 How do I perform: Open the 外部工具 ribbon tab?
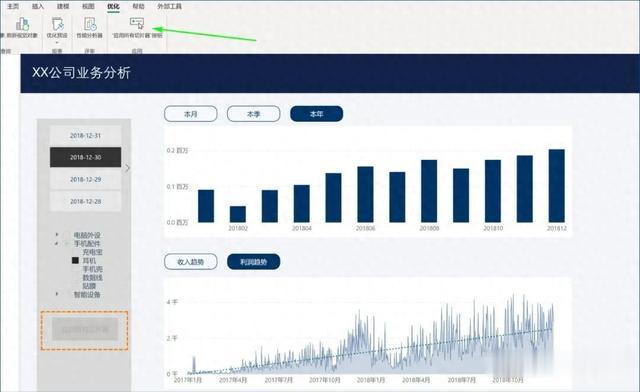pyautogui.click(x=169, y=6)
